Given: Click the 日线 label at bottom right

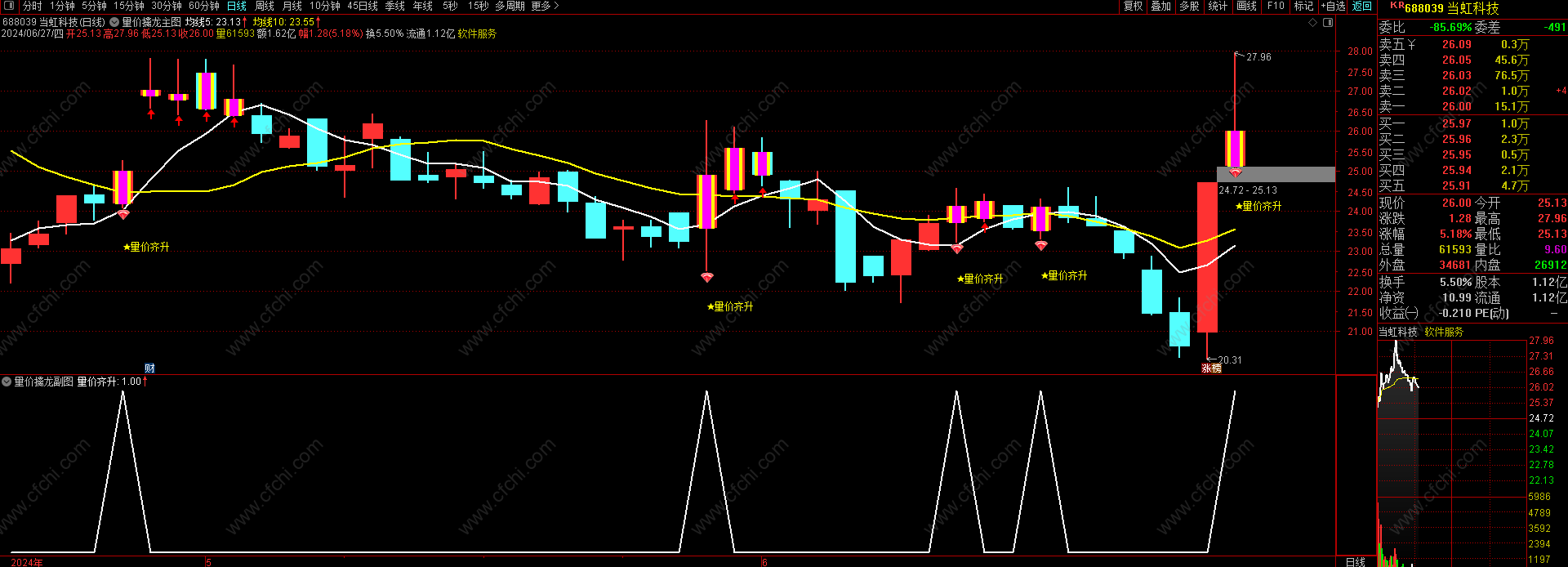Looking at the screenshot, I should coord(1355,562).
